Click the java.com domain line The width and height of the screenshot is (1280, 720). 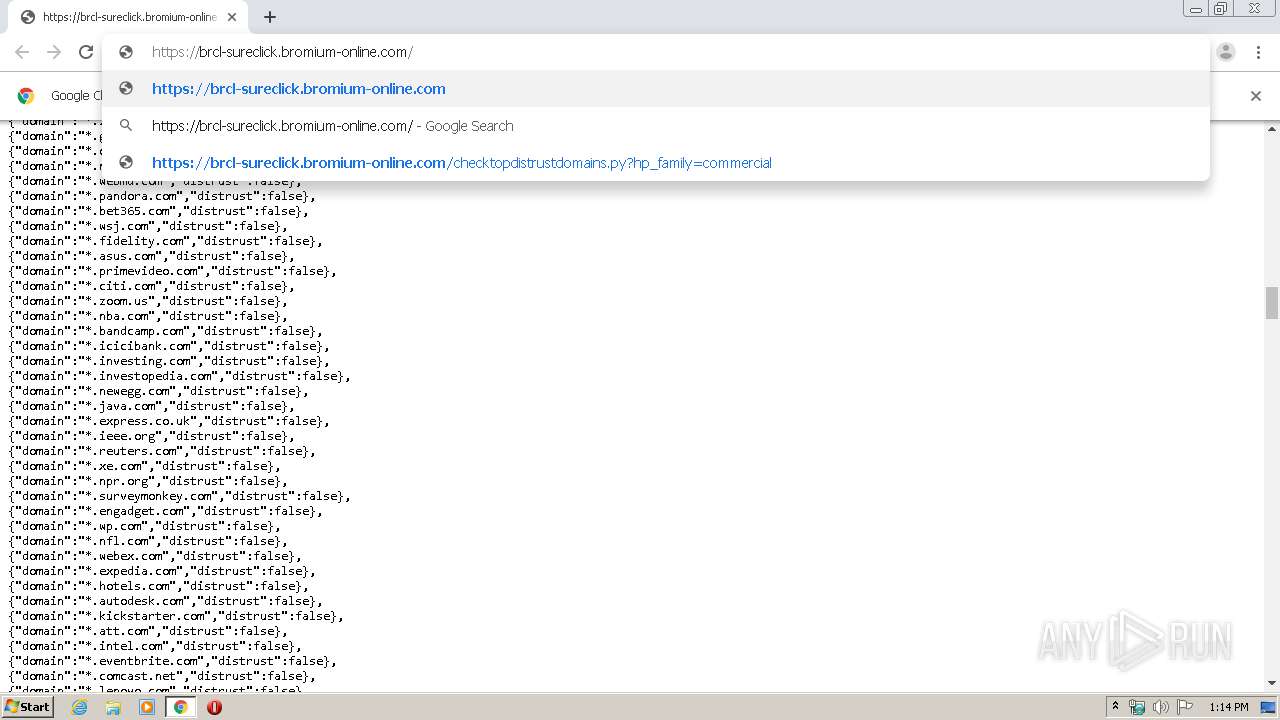click(151, 406)
